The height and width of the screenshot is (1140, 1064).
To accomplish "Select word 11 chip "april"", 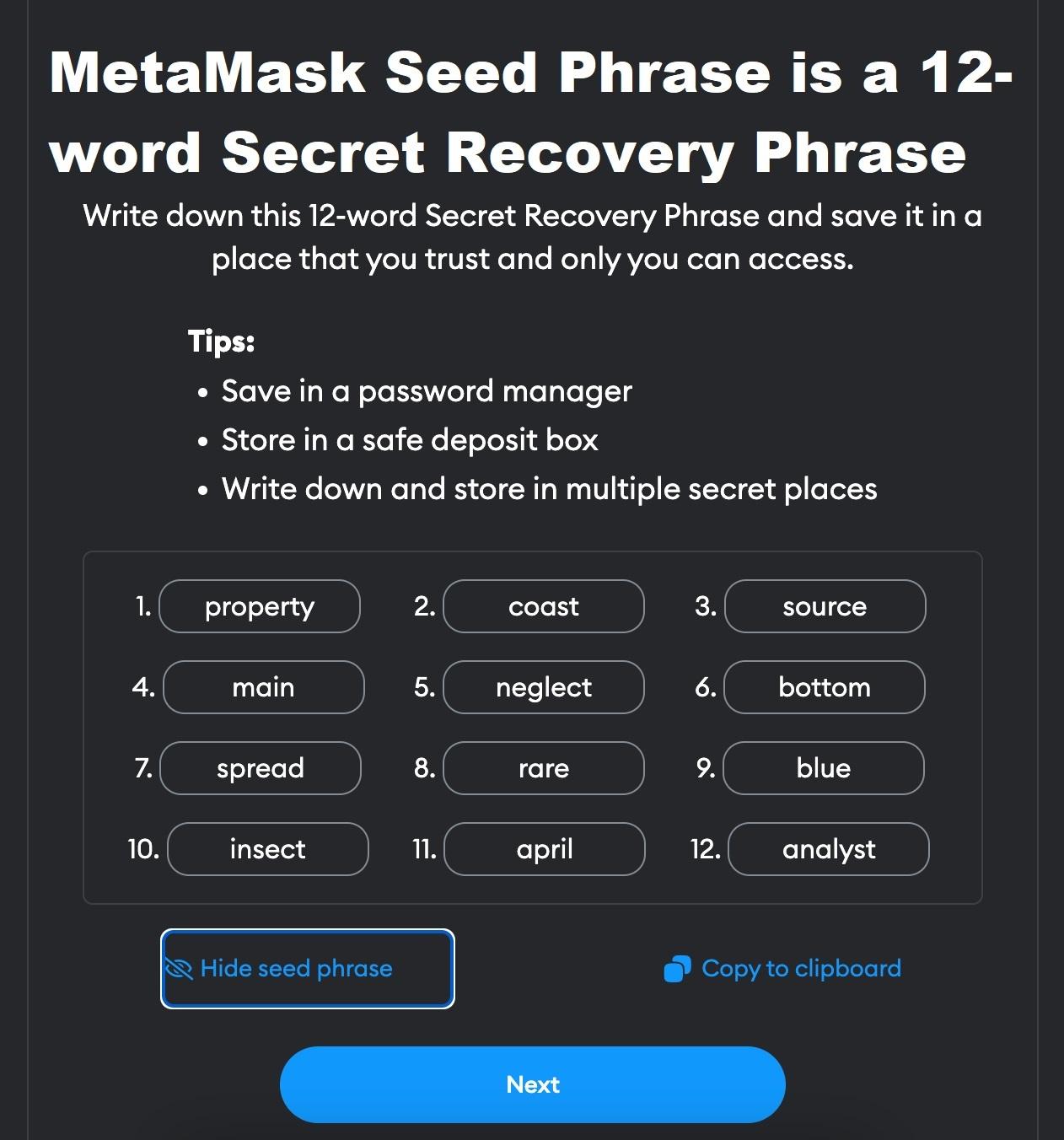I will pos(544,849).
